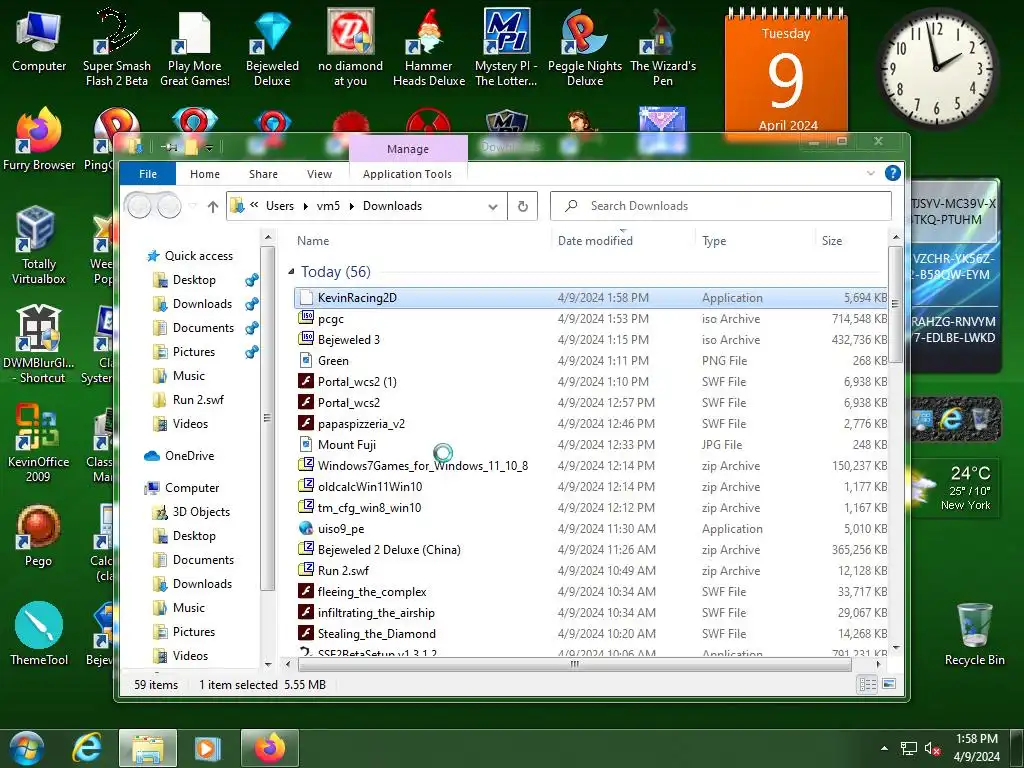Image resolution: width=1024 pixels, height=768 pixels.
Task: Click the Portal_wcs2 (1) Flash file icon
Action: click(x=306, y=381)
